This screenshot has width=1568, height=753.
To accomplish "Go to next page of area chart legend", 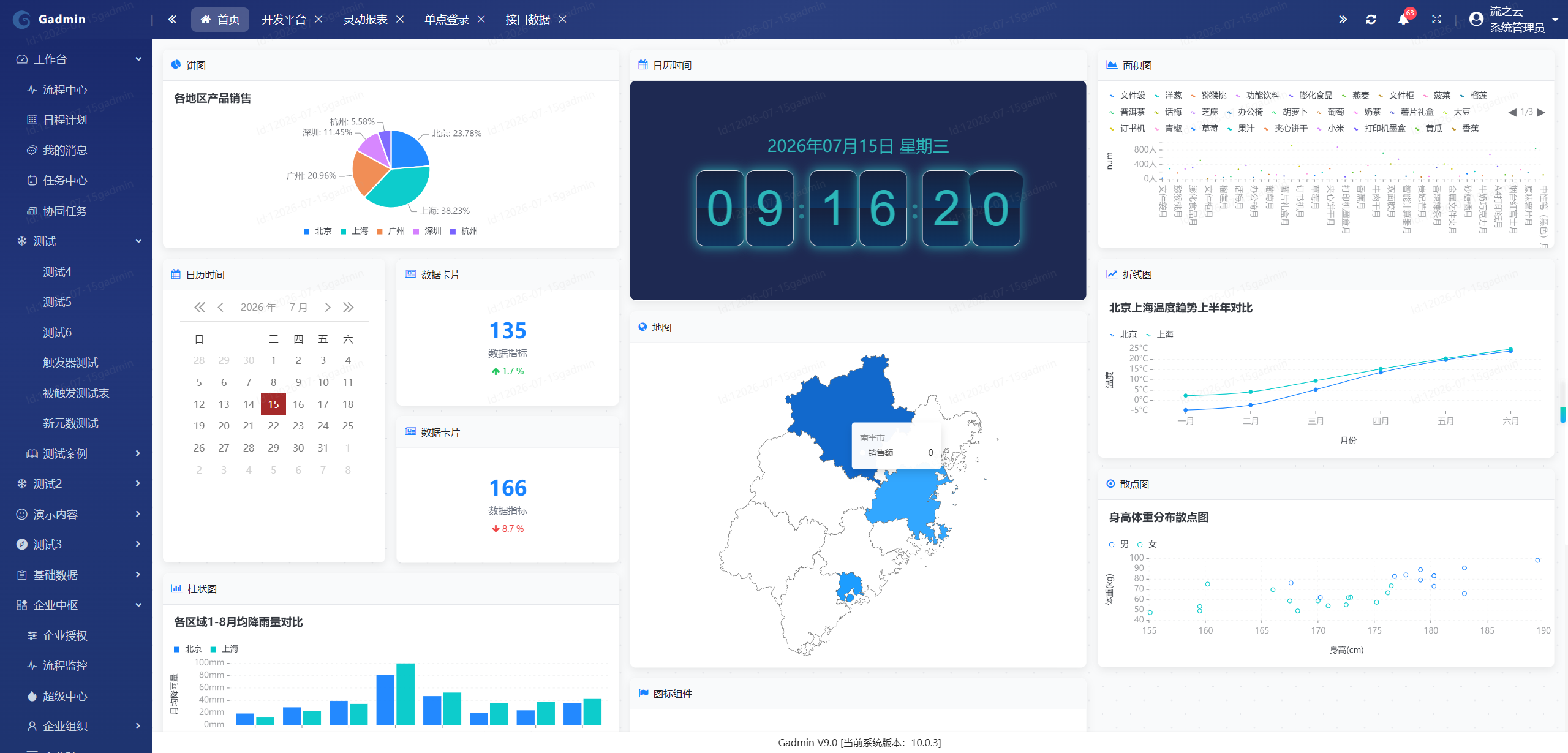I will click(1542, 112).
